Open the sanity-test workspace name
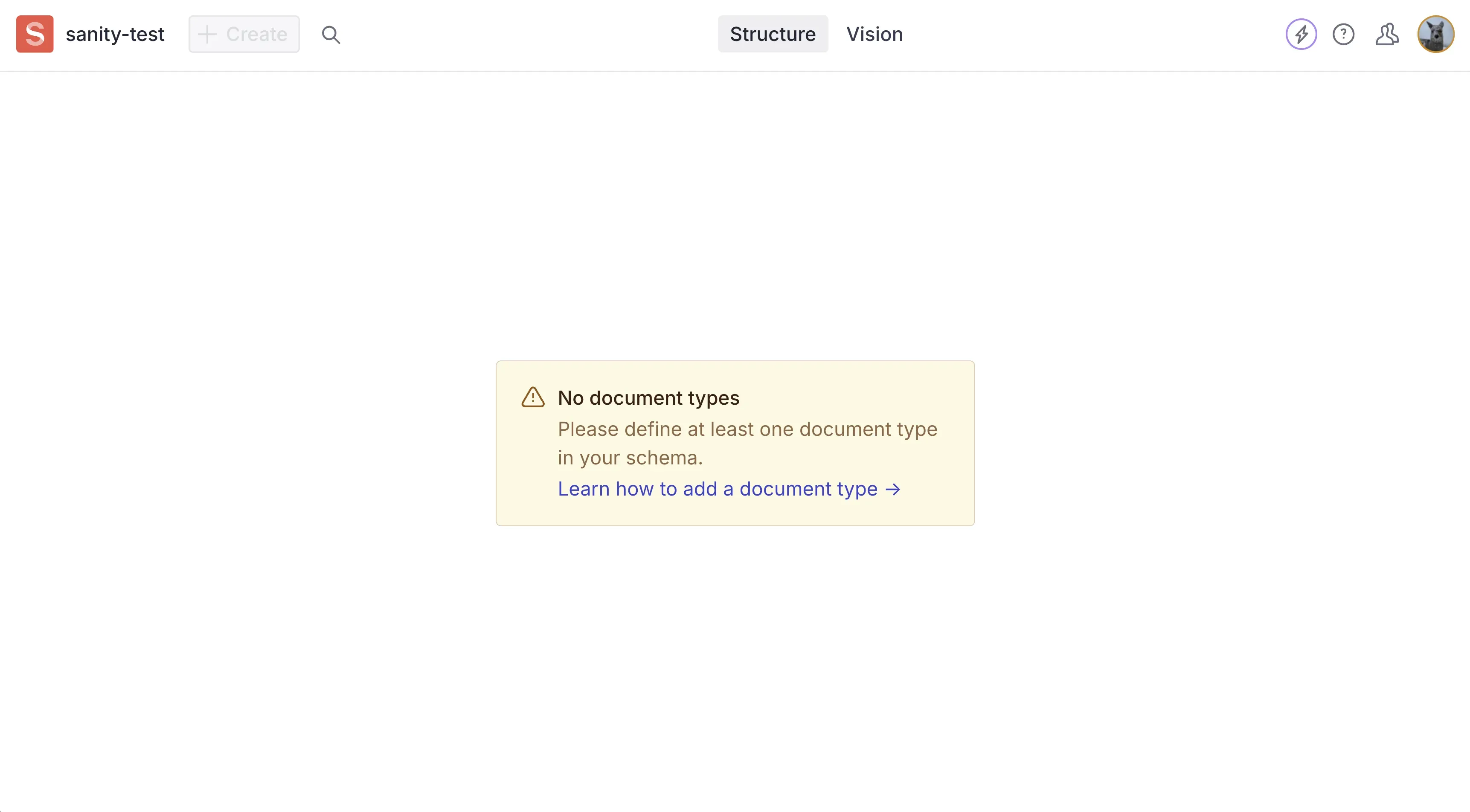This screenshot has height=812, width=1470. (115, 34)
